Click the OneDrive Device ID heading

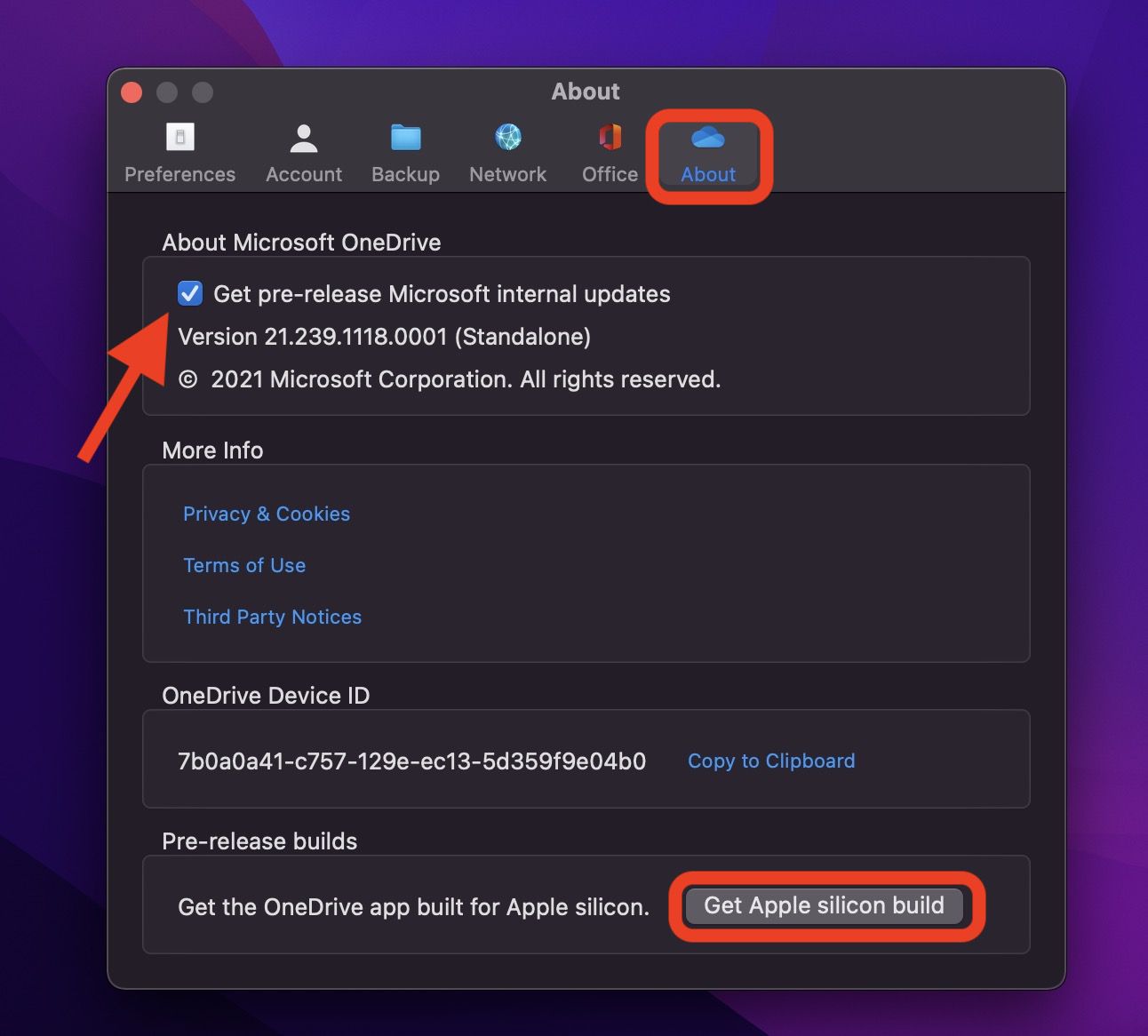(x=266, y=696)
